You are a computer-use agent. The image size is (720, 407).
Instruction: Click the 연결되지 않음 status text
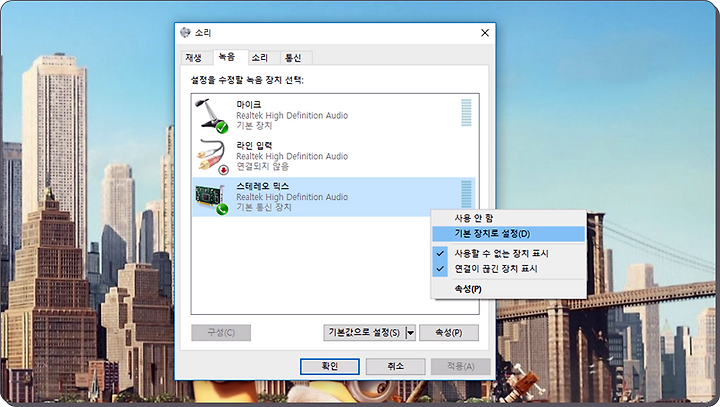pyautogui.click(x=264, y=166)
